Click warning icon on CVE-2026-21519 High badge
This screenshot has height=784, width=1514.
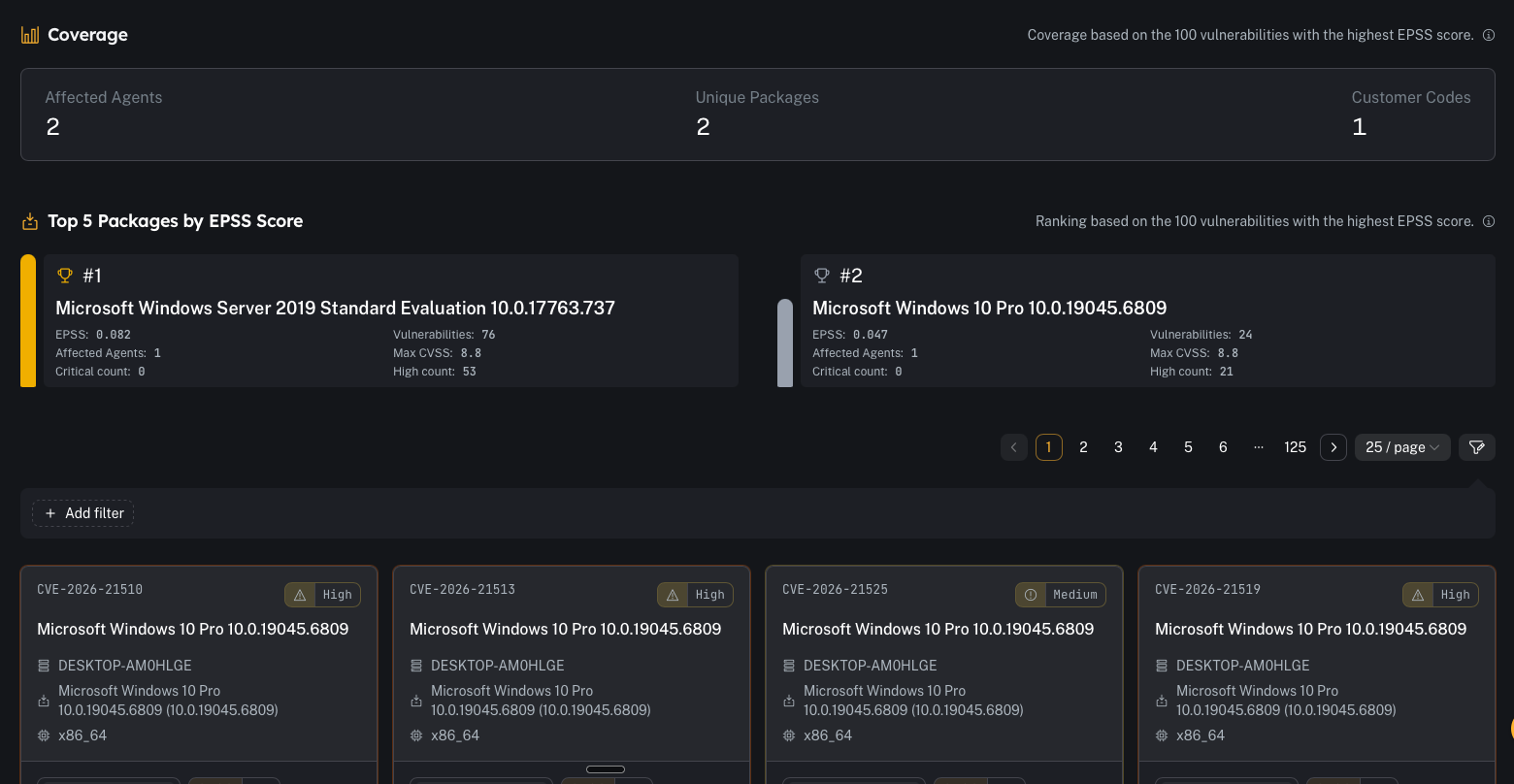[1418, 595]
